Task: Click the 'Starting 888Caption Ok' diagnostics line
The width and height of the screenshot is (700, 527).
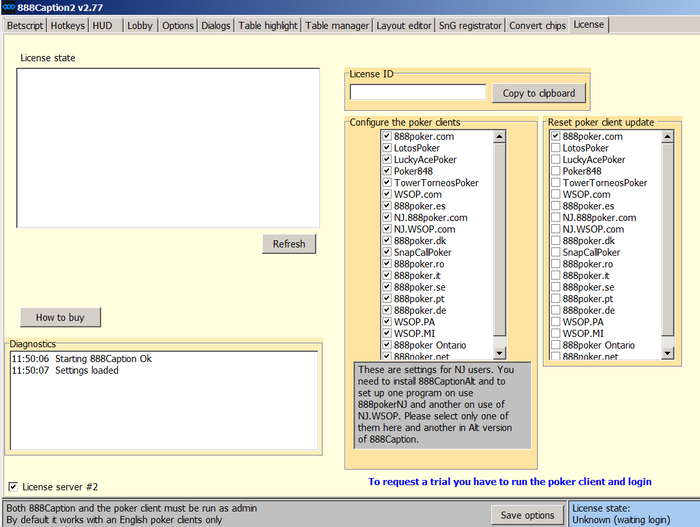Action: 82,359
